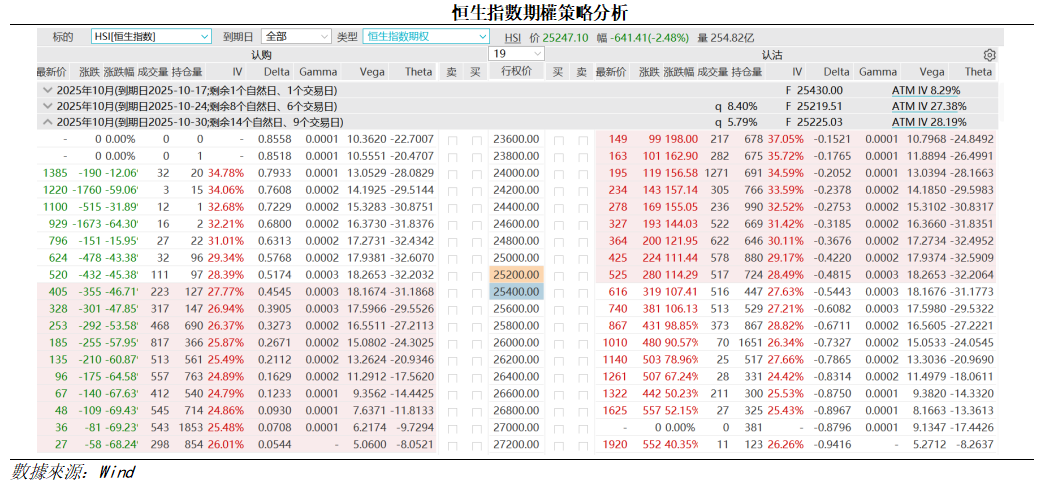Open the ATM IV 28.19% link

click(929, 122)
